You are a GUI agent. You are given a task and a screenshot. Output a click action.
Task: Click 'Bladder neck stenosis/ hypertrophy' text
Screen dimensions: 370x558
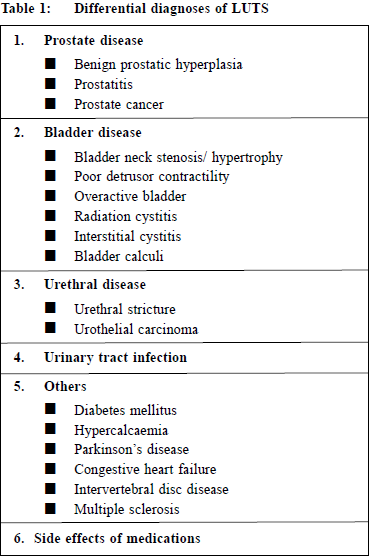tap(178, 157)
